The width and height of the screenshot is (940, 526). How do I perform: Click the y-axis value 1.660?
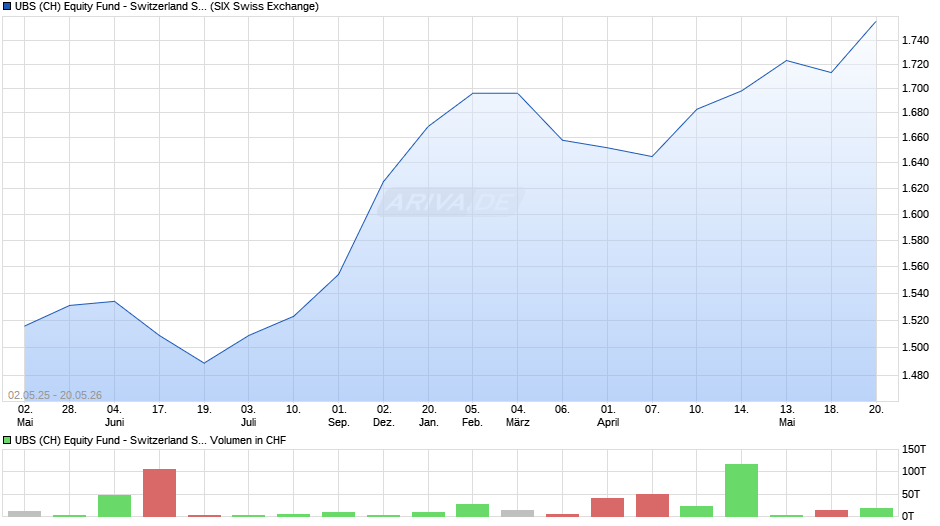click(915, 137)
